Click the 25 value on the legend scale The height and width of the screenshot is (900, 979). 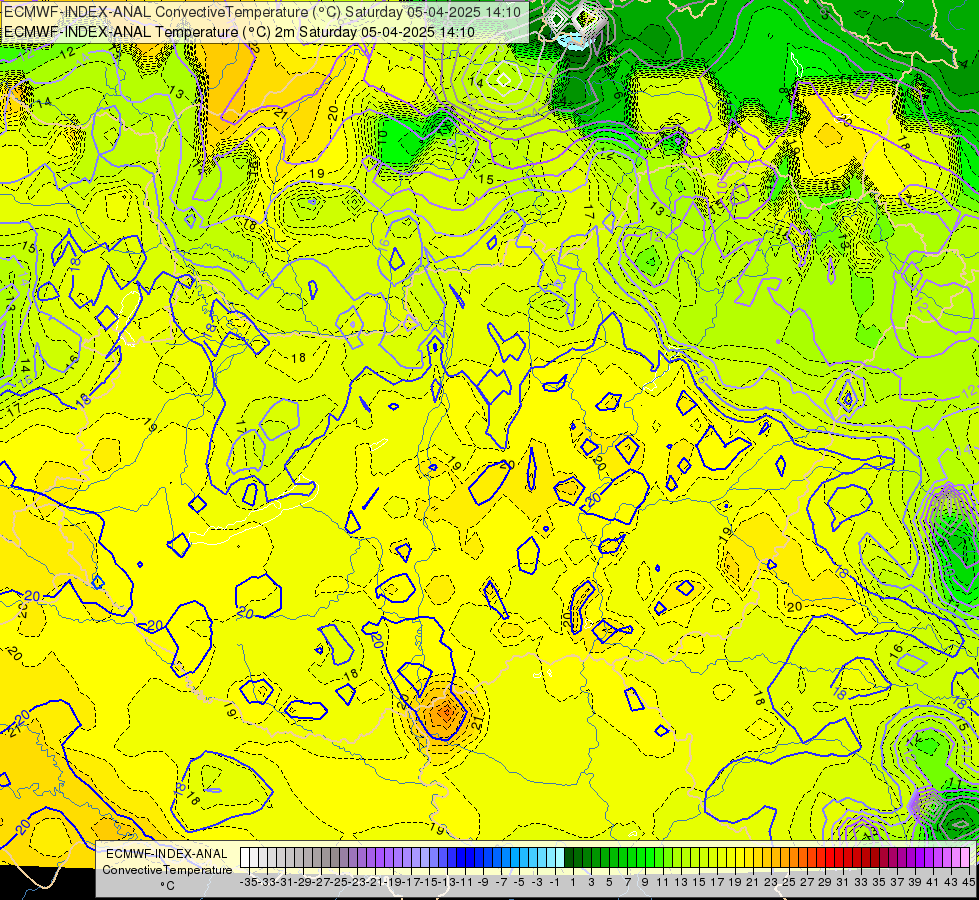coord(789,883)
